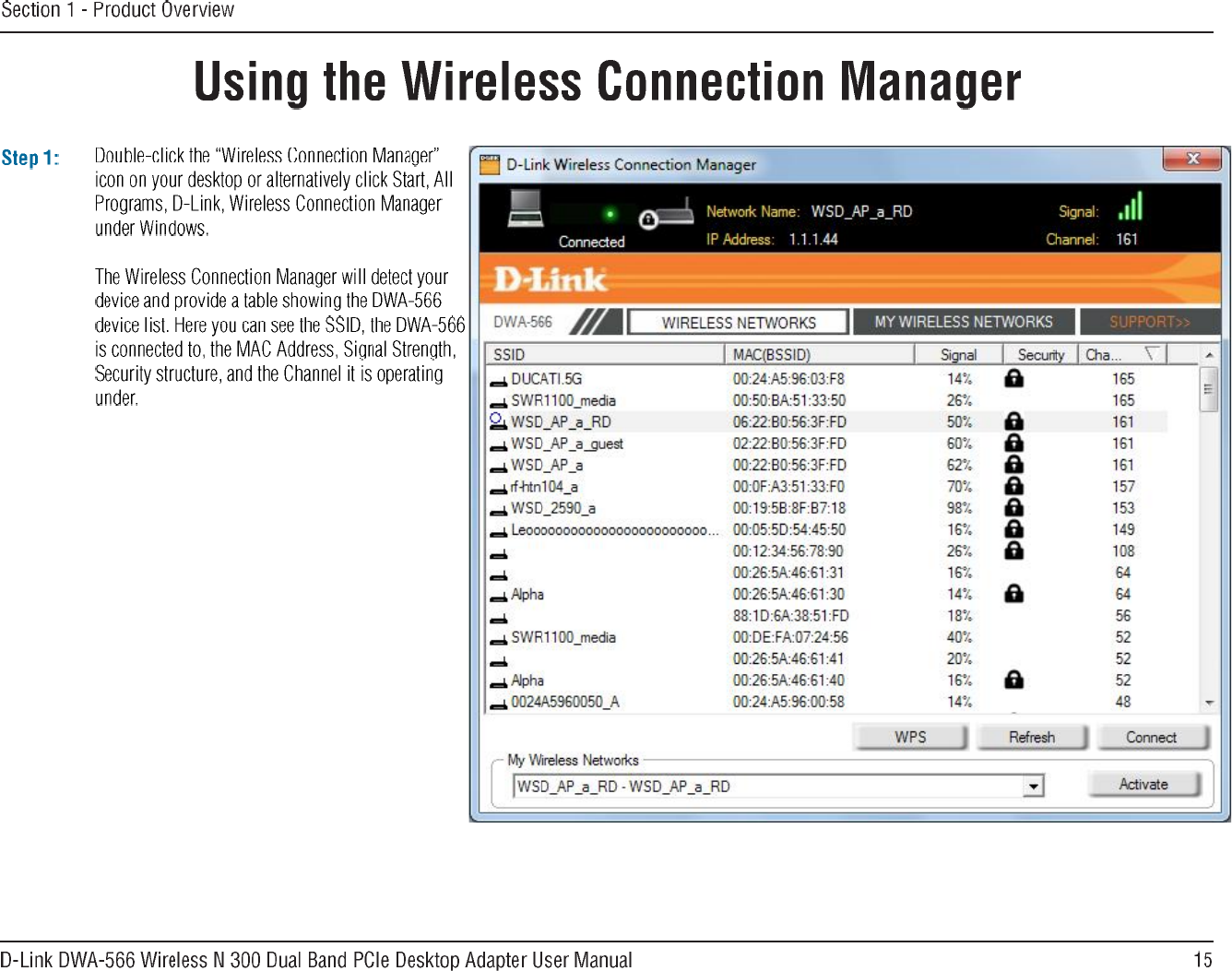
Task: Click adapter icon next to rf-htn104_a
Action: (x=498, y=489)
